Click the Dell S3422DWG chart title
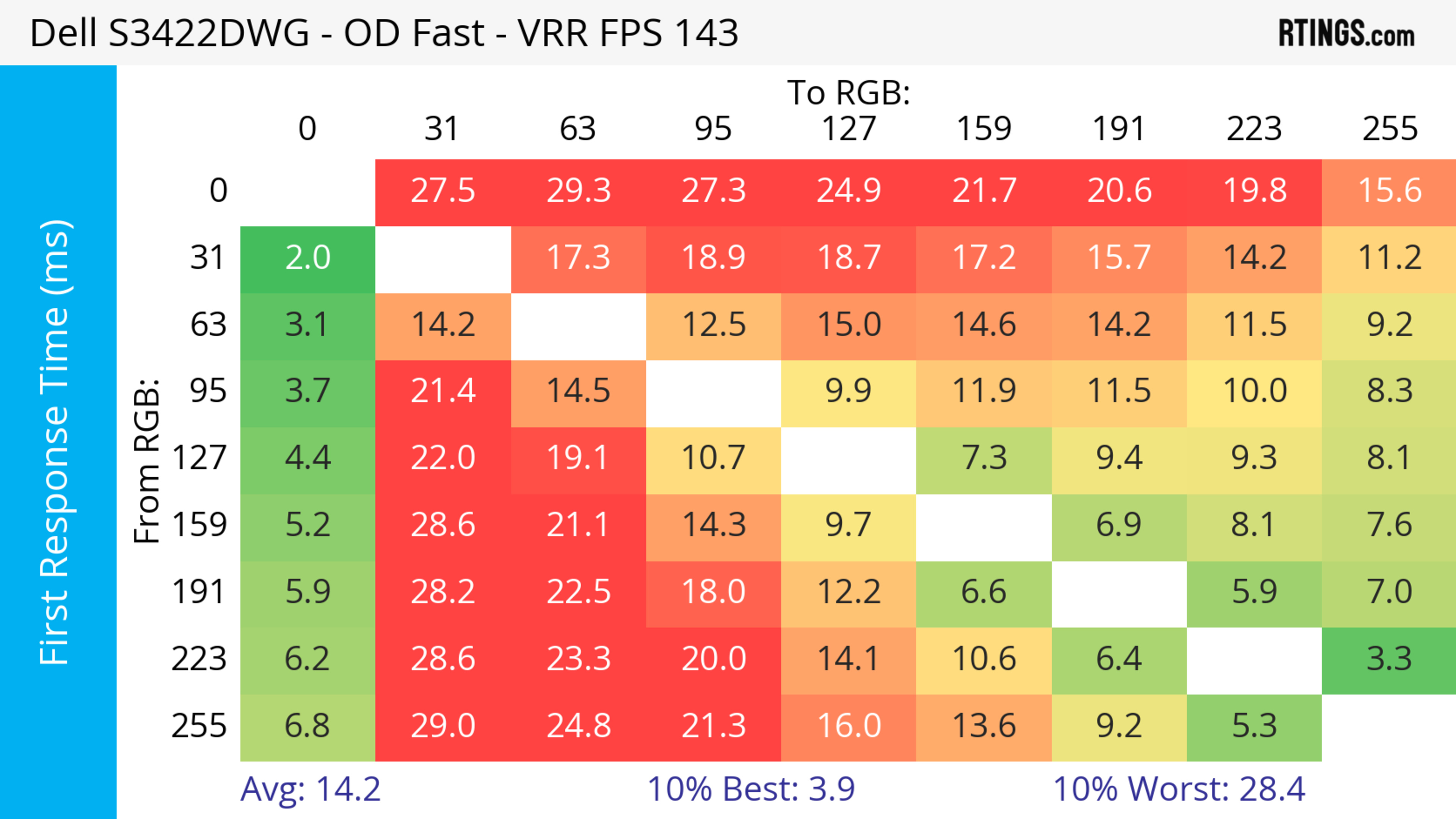 coord(384,33)
